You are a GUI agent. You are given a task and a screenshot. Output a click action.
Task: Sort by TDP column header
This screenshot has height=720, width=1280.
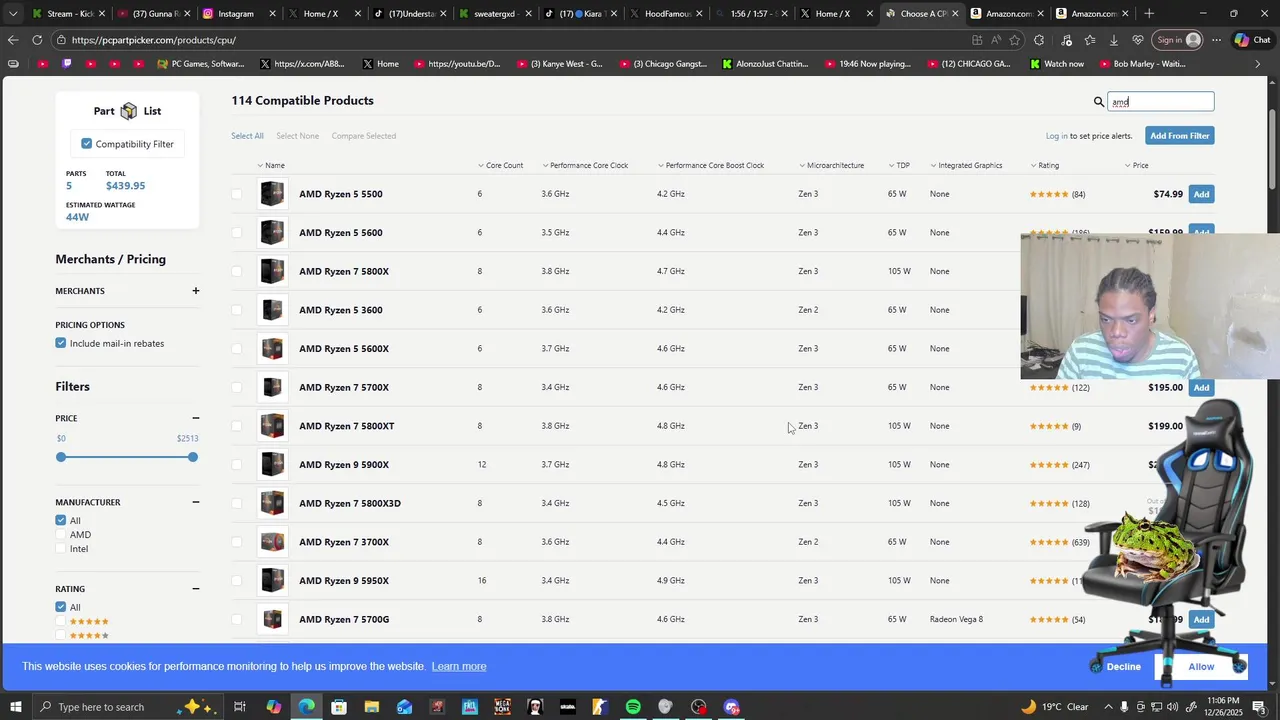coord(899,165)
